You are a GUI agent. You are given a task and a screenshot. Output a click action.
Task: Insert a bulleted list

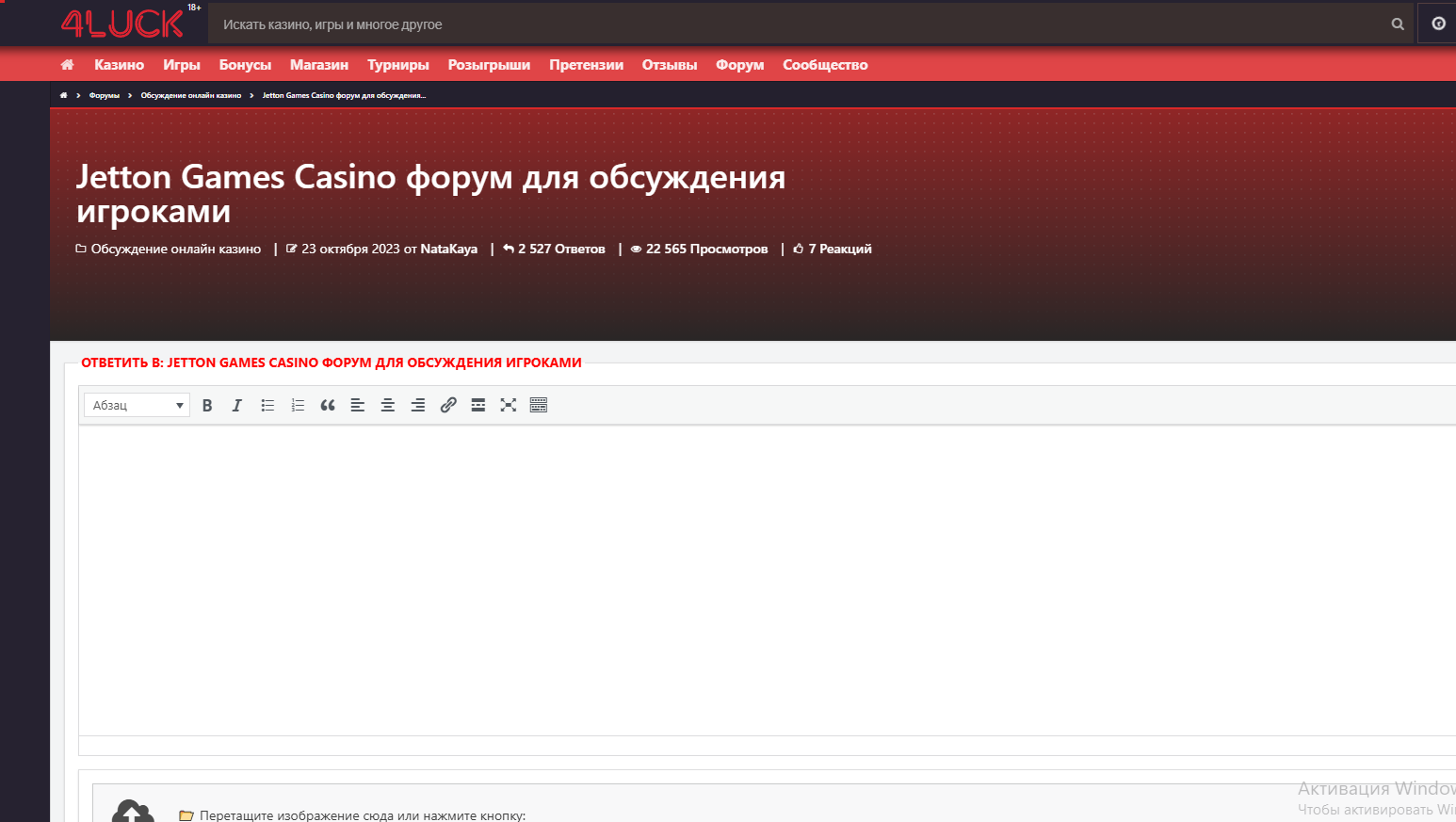tap(267, 405)
